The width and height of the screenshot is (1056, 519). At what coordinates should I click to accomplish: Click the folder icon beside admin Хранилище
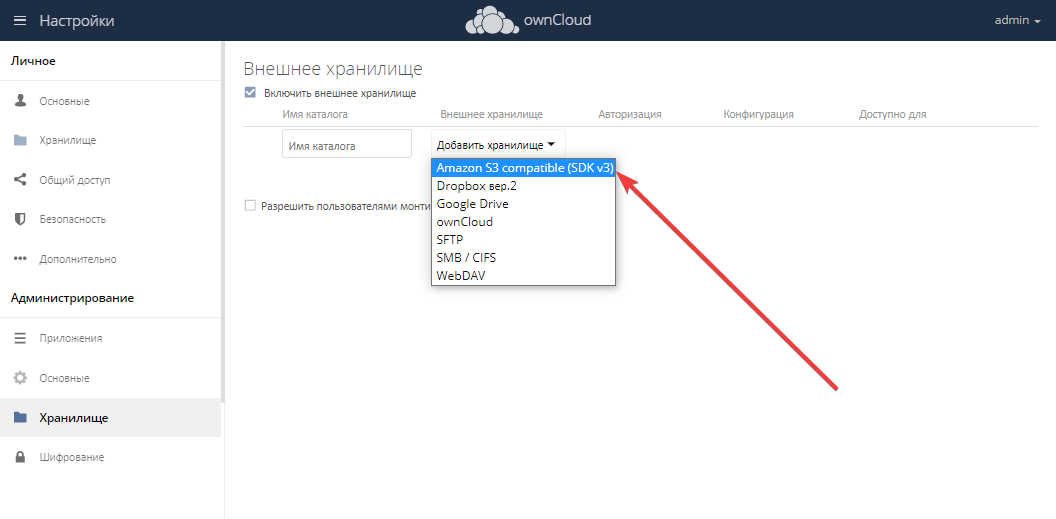20,418
